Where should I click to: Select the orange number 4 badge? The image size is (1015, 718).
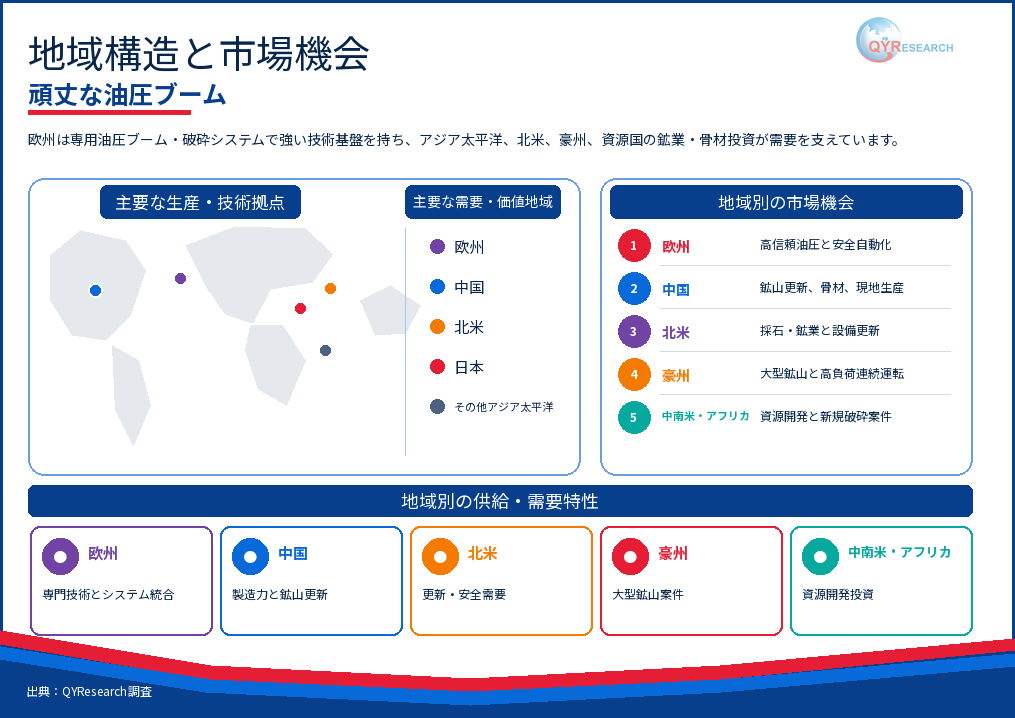tap(634, 374)
